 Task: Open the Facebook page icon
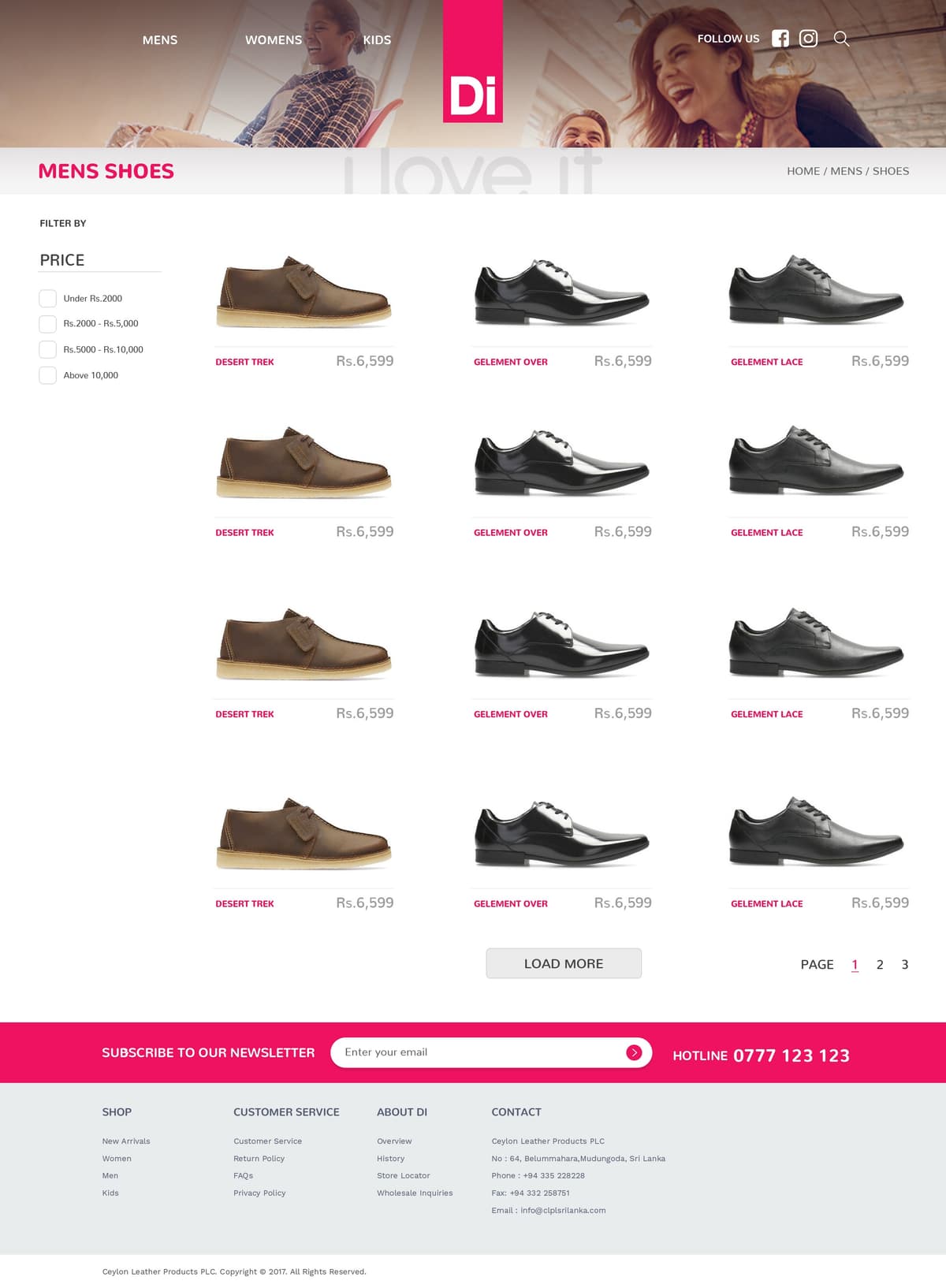780,39
